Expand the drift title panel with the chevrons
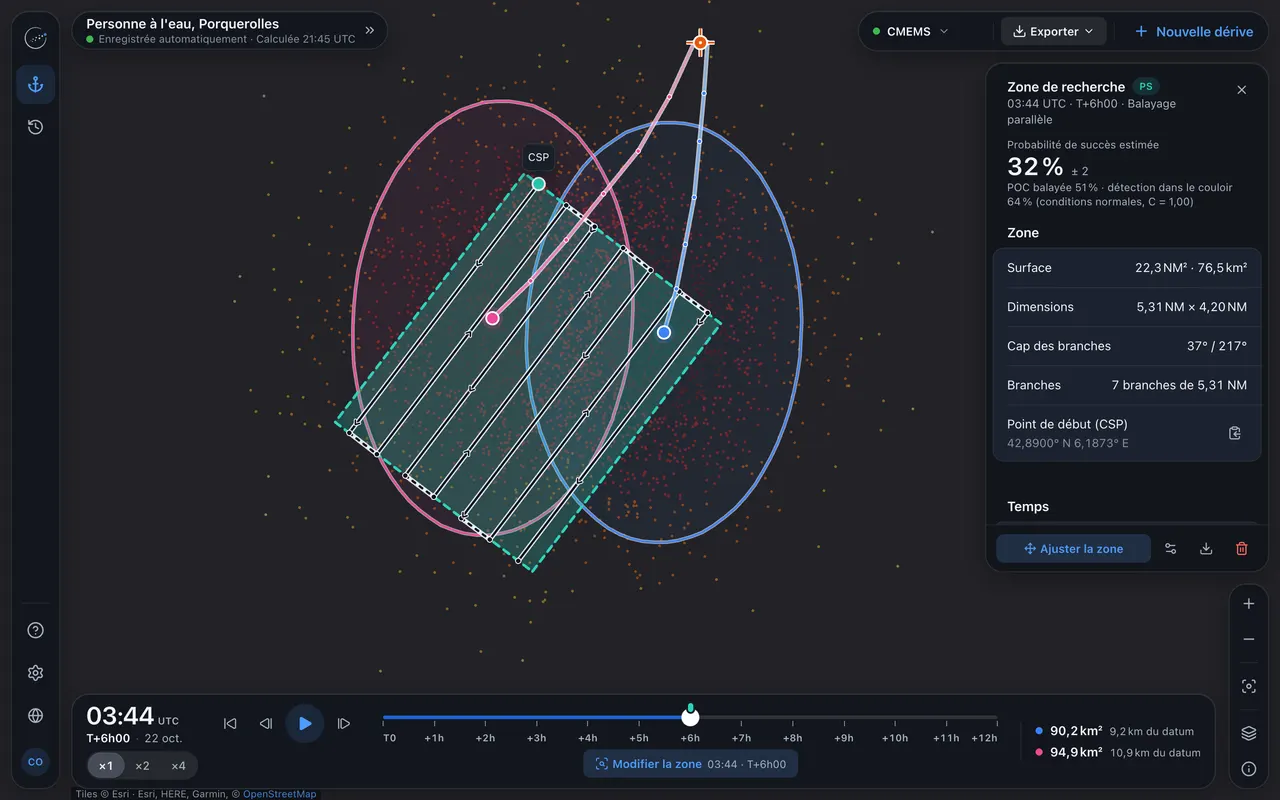Image resolution: width=1280 pixels, height=800 pixels. point(369,31)
